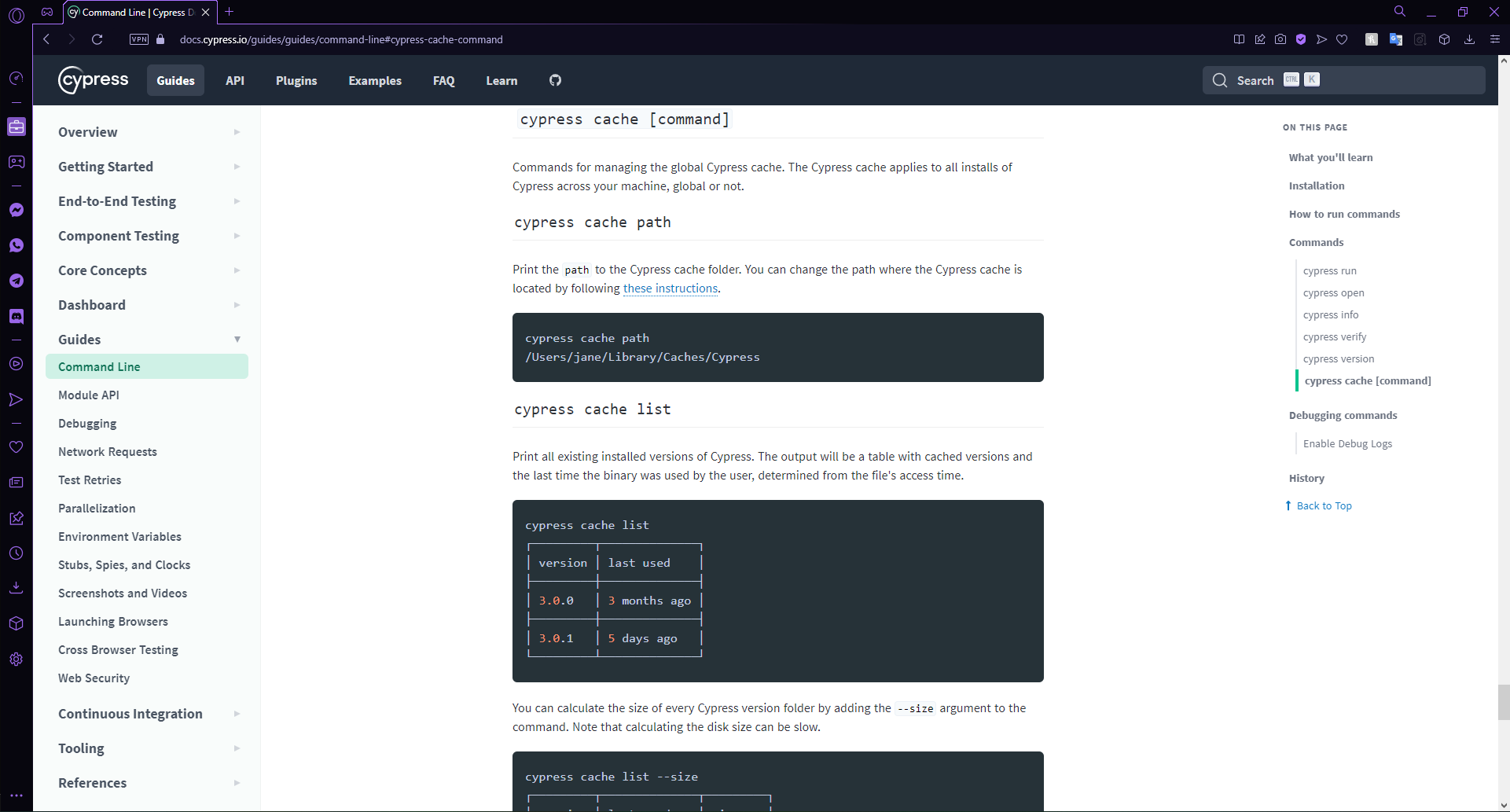The width and height of the screenshot is (1510, 812).
Task: Open Personal News icon in sidebar
Action: (x=16, y=482)
